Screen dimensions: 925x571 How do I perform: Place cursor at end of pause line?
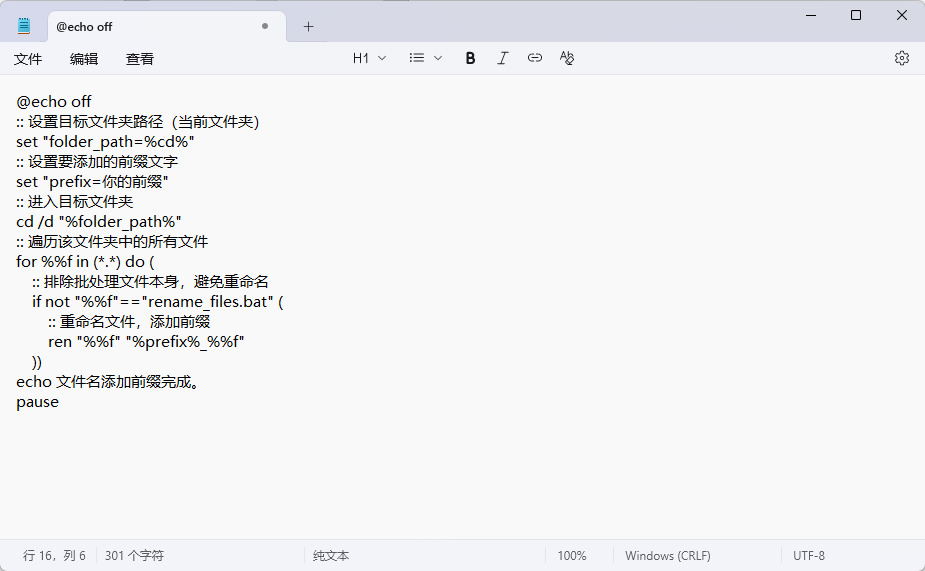pos(60,402)
